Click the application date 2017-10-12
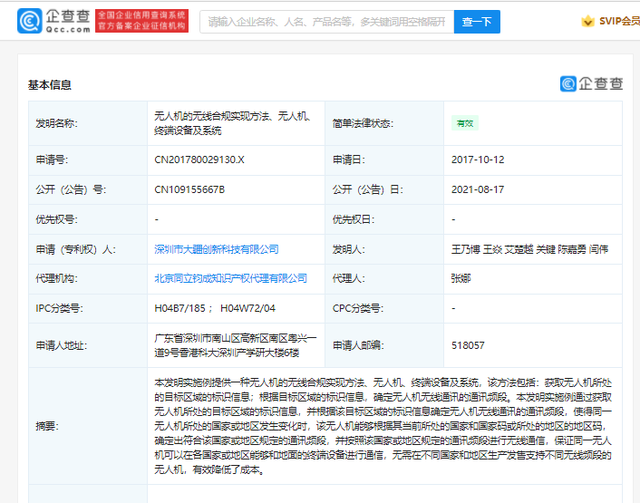This screenshot has height=503, width=640. click(x=477, y=159)
